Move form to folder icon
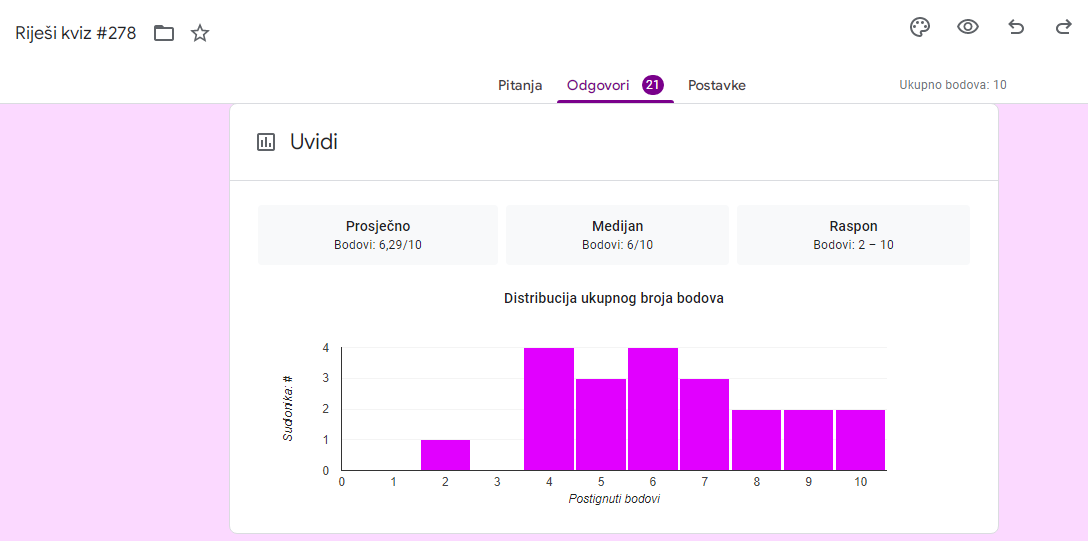Viewport: 1088px width, 541px height. 164,33
